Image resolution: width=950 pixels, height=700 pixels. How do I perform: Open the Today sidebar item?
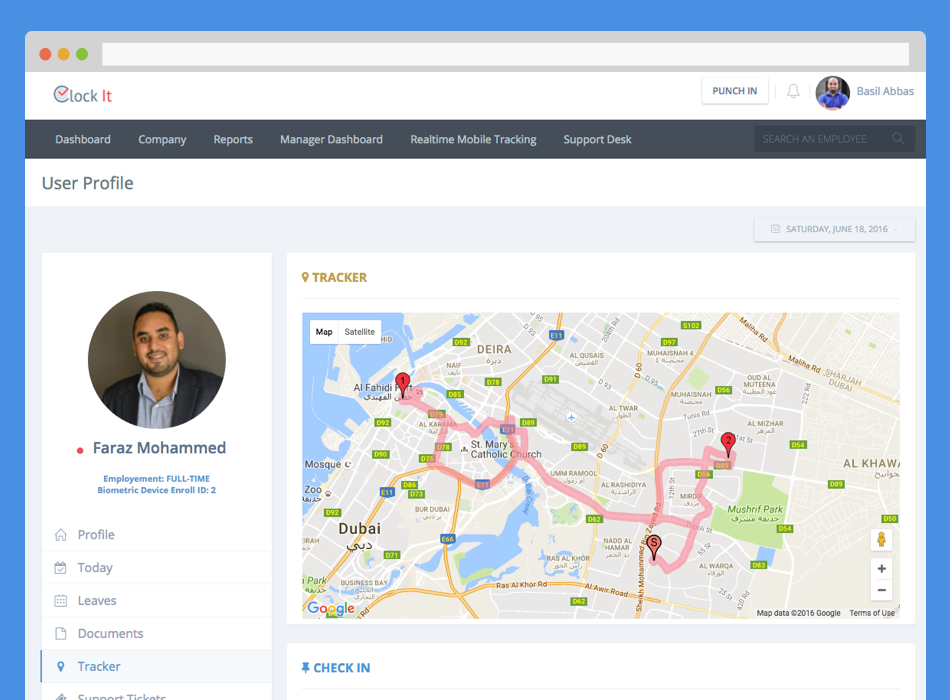tap(156, 568)
